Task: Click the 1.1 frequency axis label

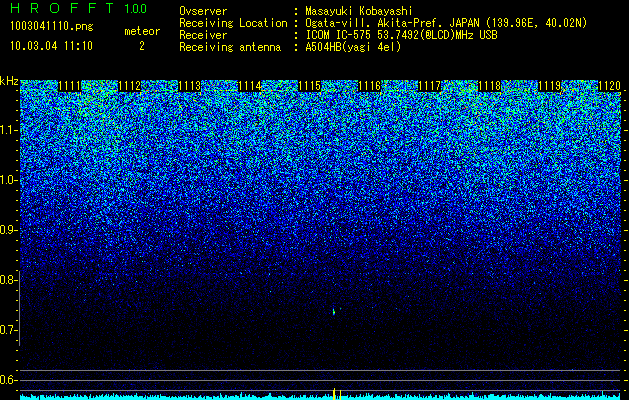Action: 7,130
